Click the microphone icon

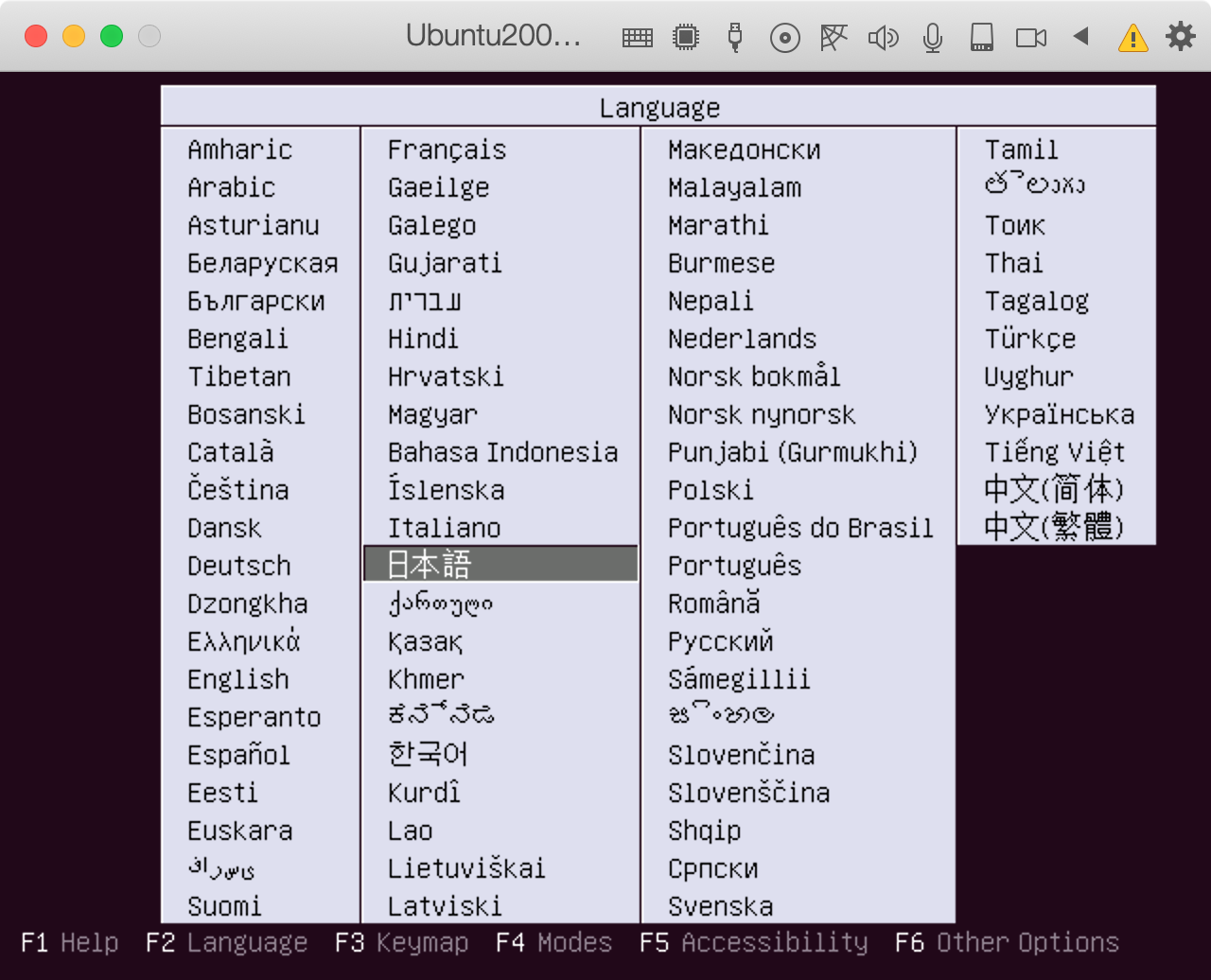coord(933,38)
